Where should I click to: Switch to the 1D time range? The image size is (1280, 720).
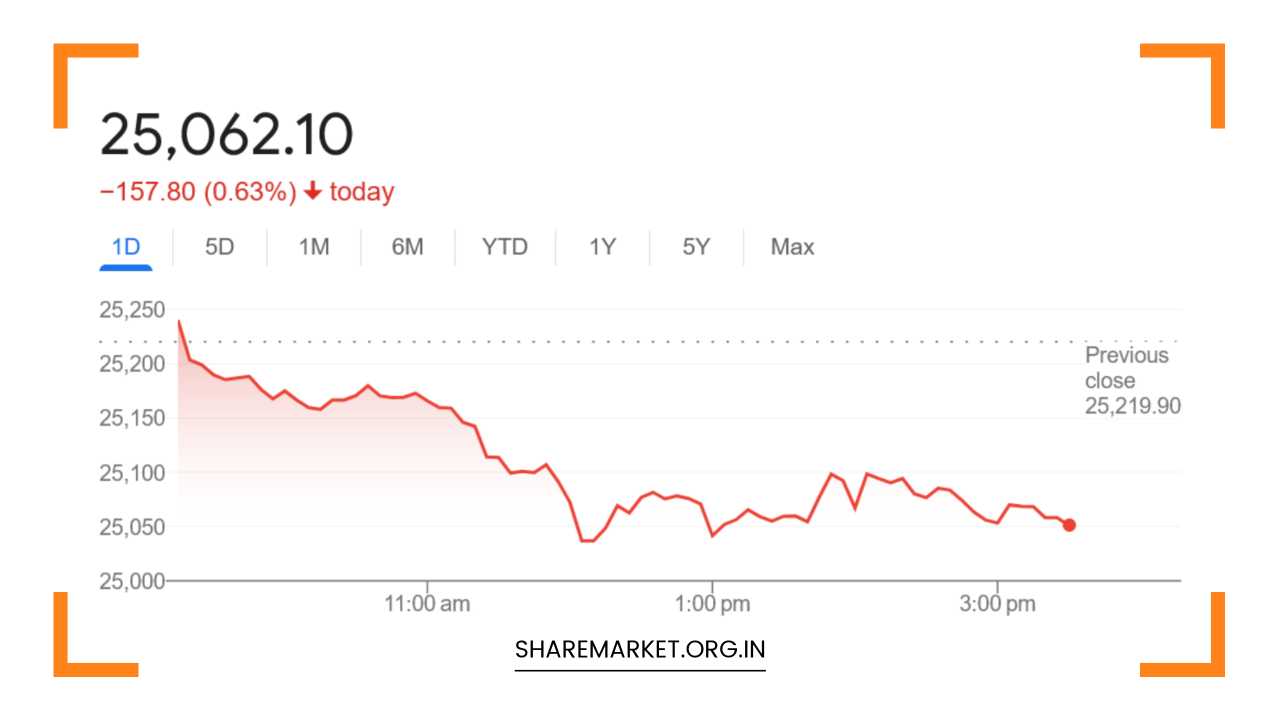126,247
